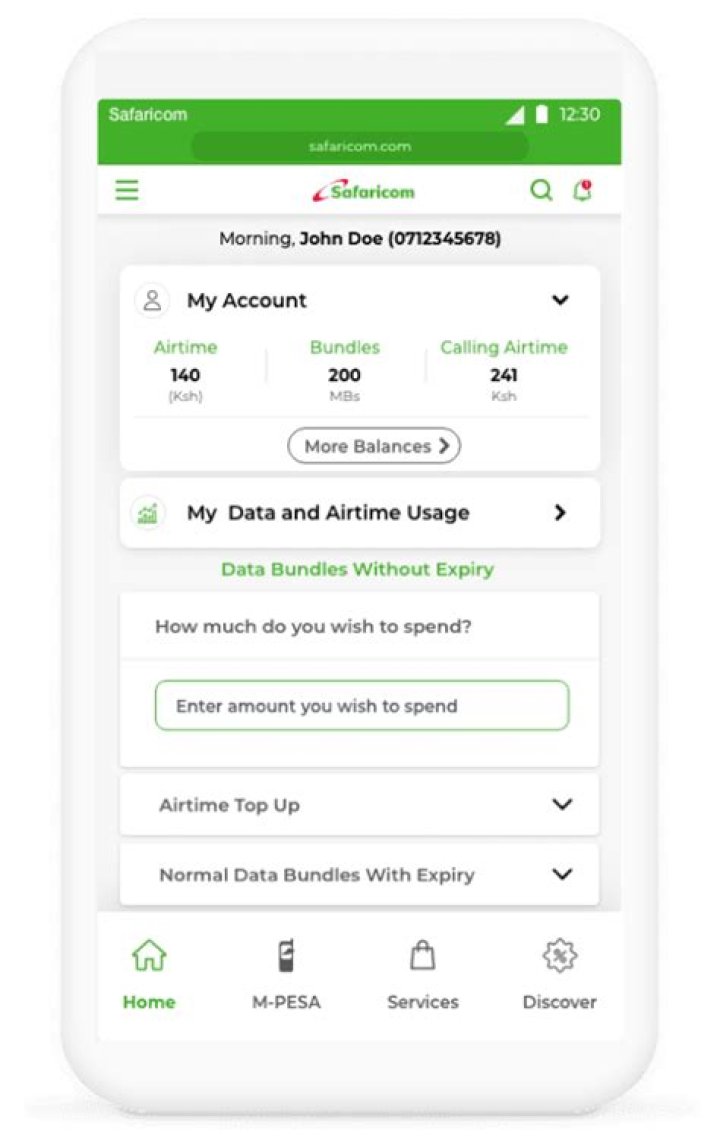Tap the Home house icon

coord(149,955)
